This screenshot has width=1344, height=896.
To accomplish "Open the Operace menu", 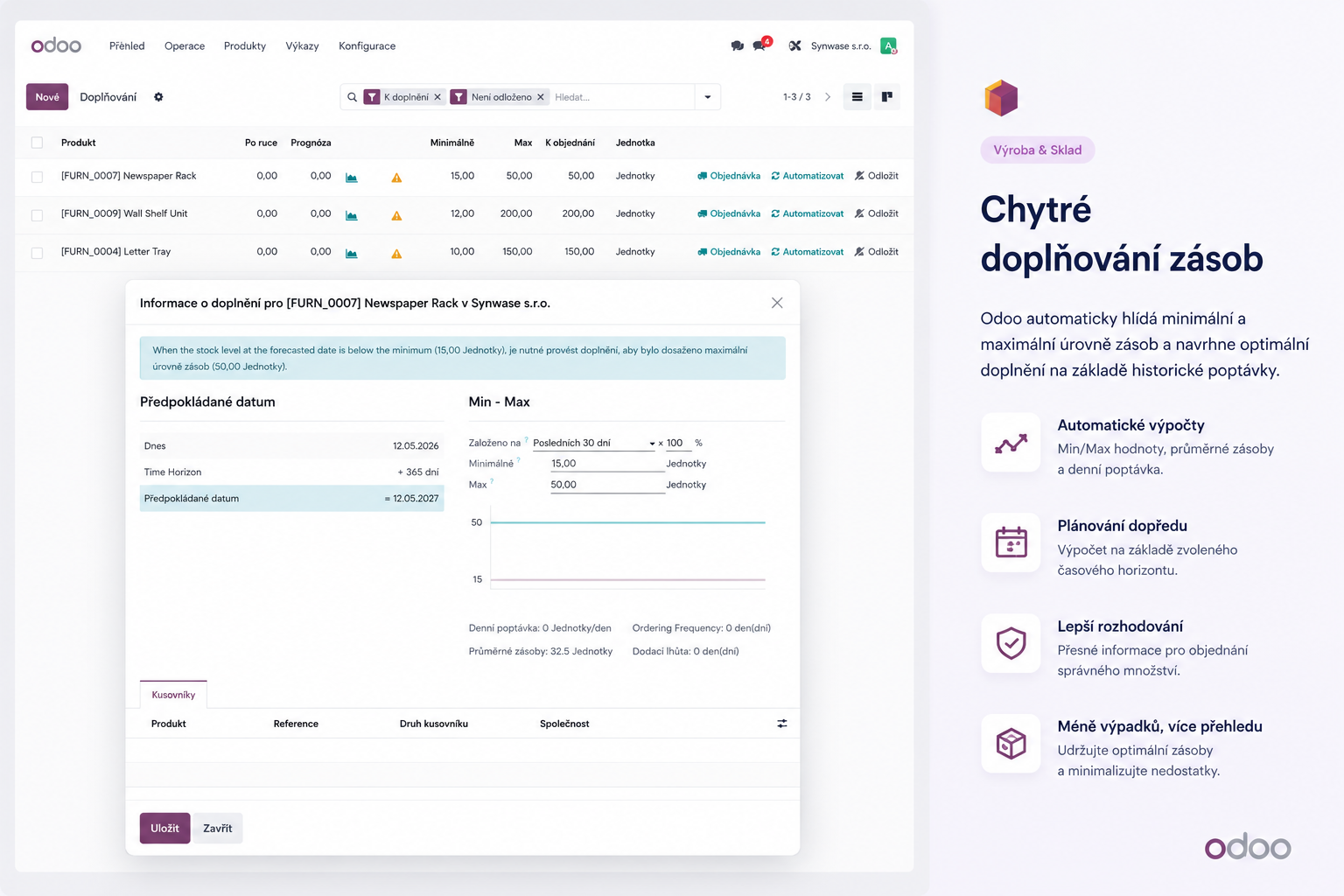I will pos(185,45).
